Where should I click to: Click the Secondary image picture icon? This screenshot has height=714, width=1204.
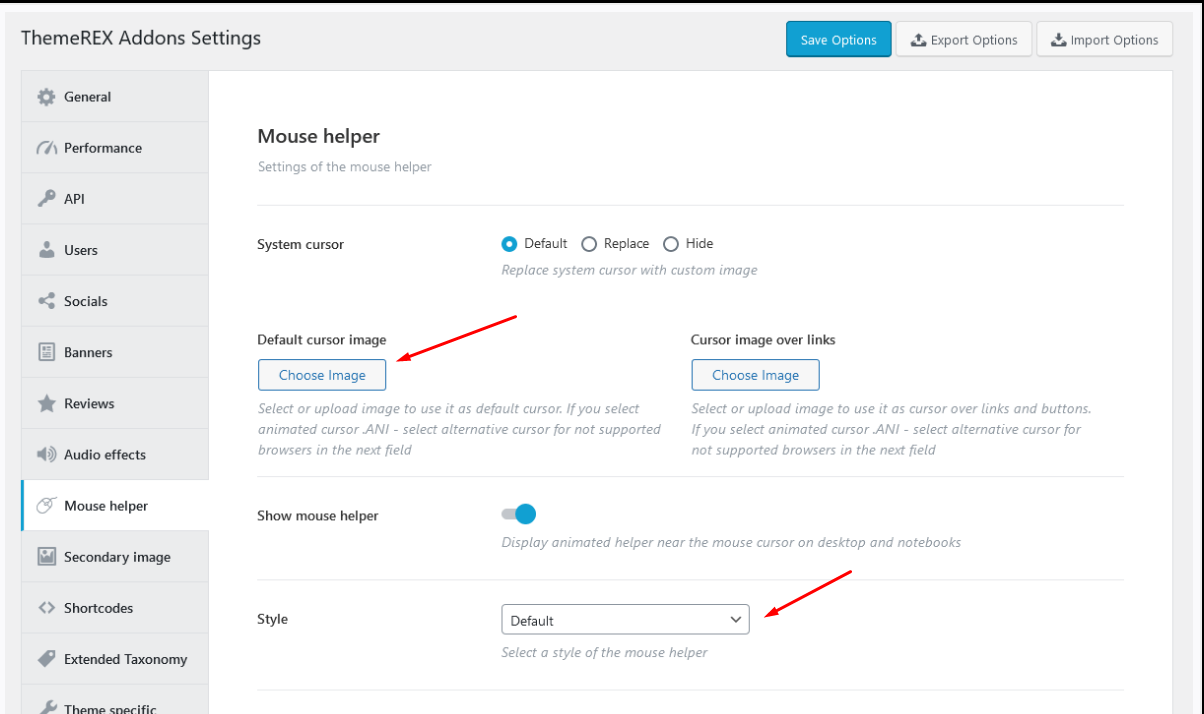tap(46, 557)
